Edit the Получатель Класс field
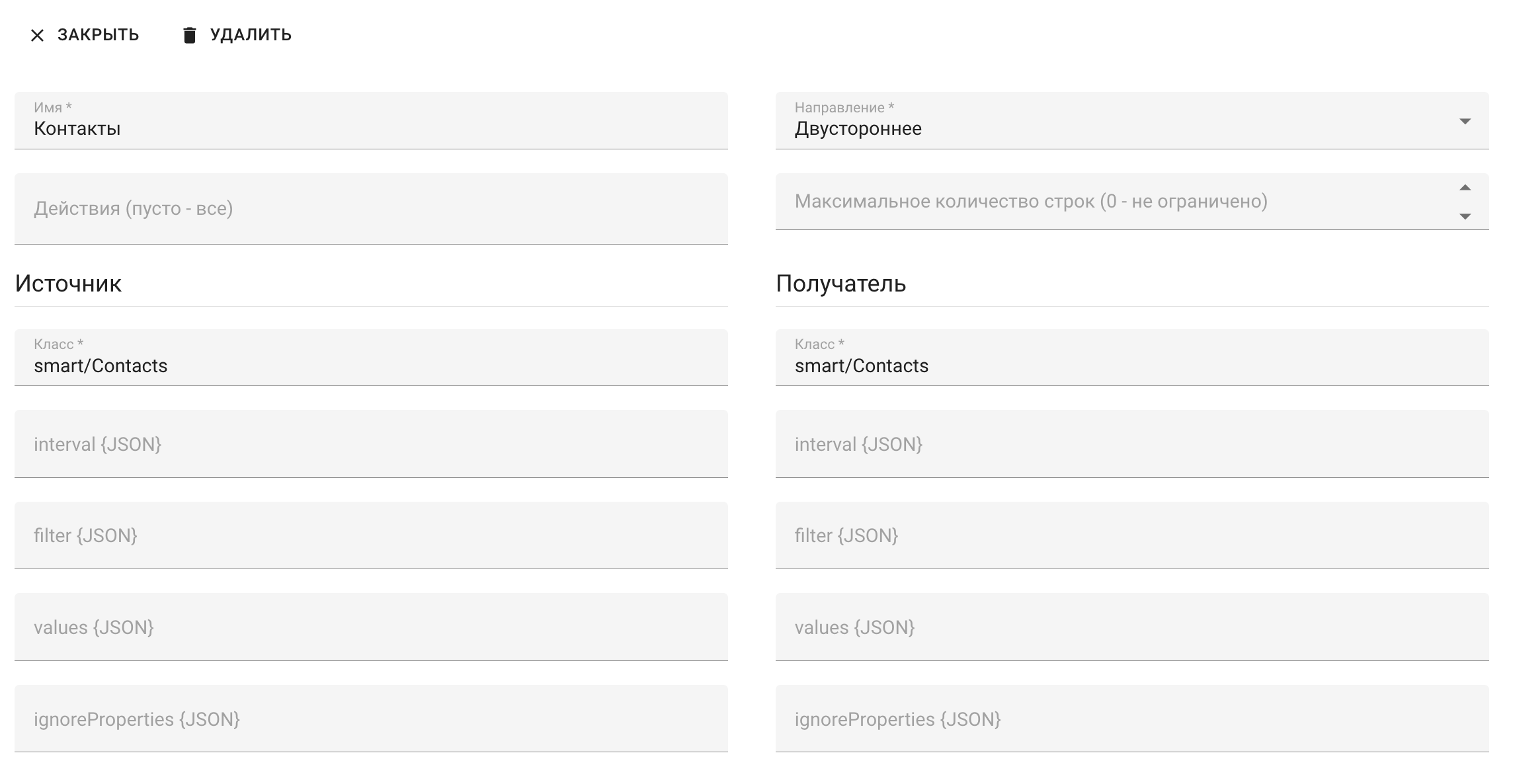The image size is (1513, 784). point(1131,366)
